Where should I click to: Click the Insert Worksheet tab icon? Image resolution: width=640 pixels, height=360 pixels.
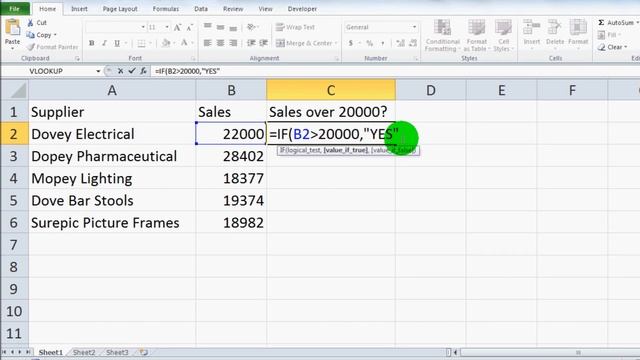click(144, 352)
